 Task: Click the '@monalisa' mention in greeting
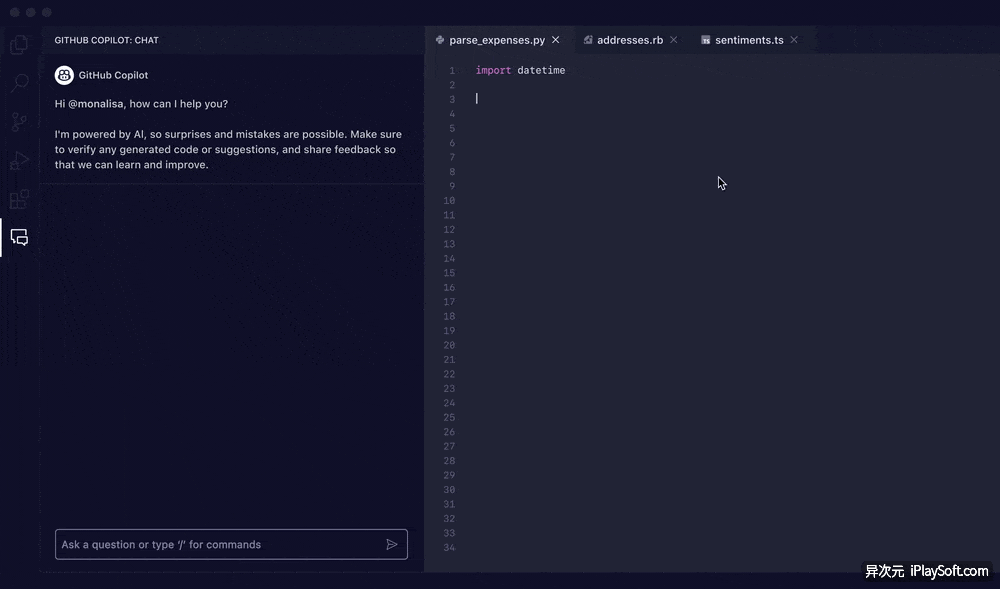click(x=96, y=104)
